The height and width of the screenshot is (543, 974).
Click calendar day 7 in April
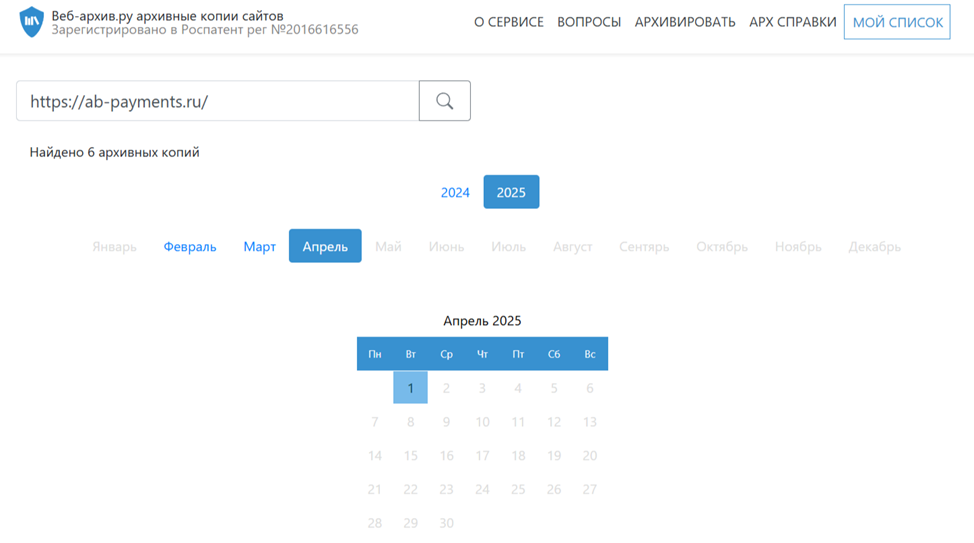point(375,422)
